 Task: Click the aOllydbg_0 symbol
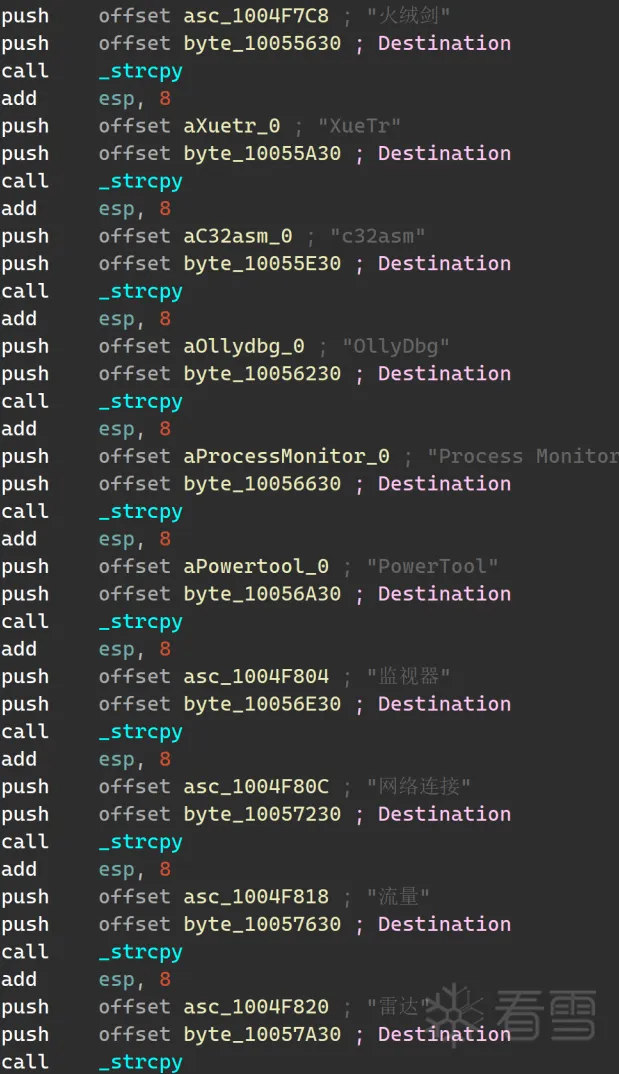(x=244, y=347)
